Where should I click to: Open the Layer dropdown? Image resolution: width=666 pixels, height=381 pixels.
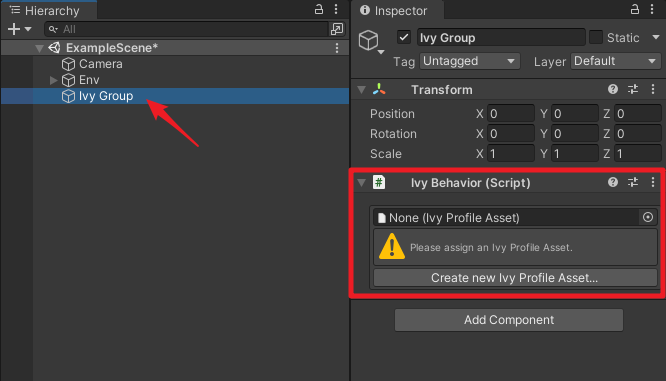615,61
